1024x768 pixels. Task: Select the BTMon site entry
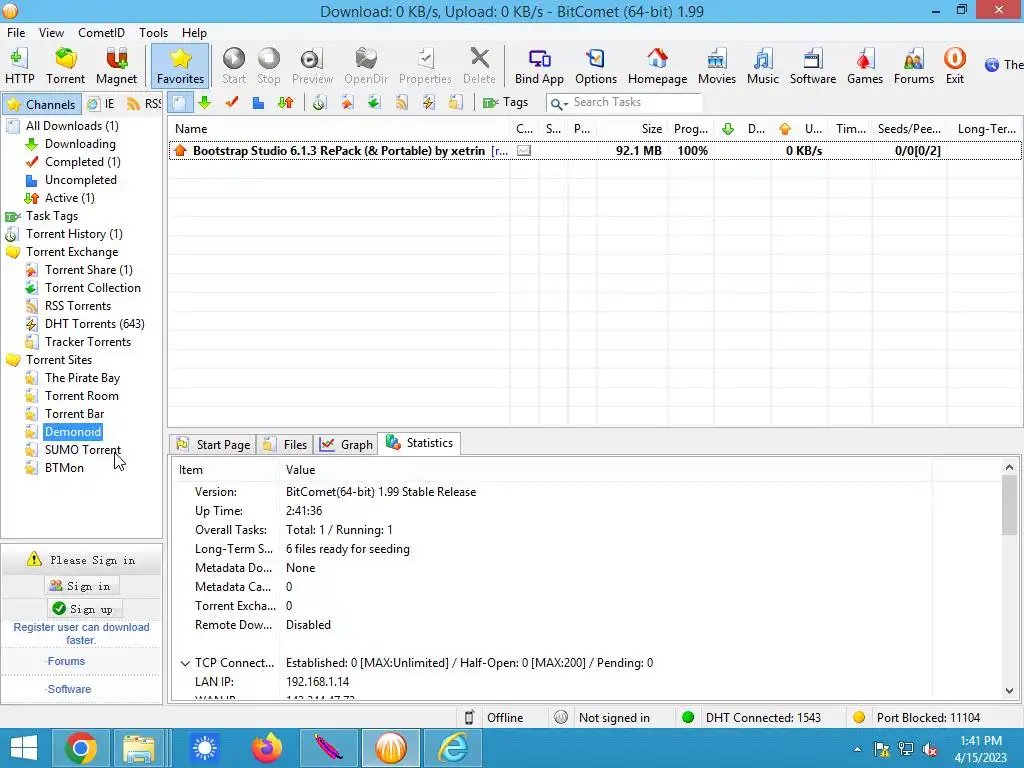(64, 468)
